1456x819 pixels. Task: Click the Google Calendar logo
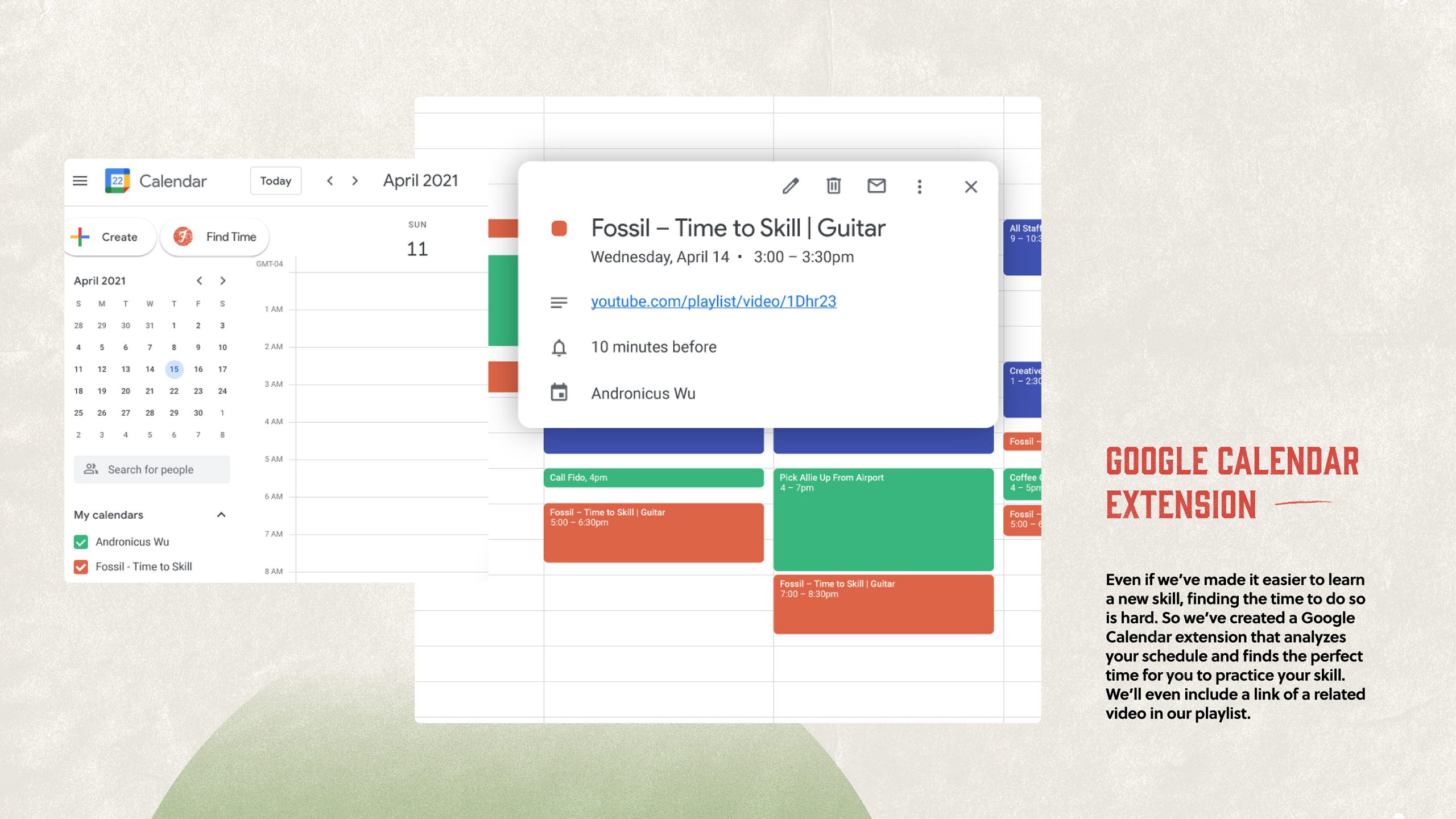click(118, 181)
